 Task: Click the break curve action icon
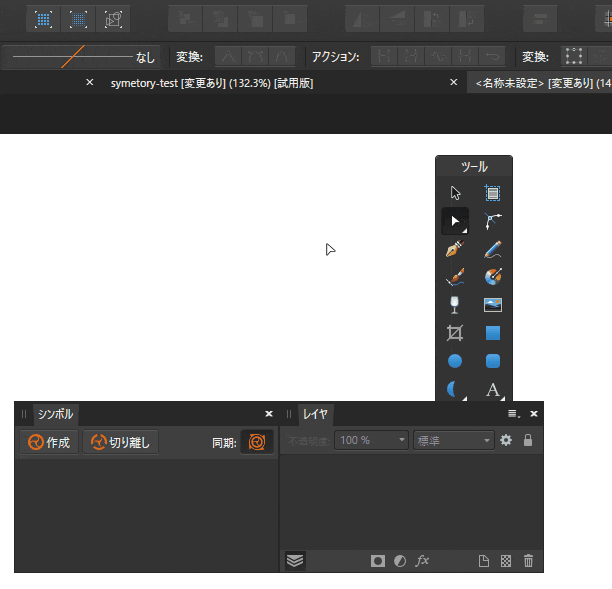[x=384, y=57]
